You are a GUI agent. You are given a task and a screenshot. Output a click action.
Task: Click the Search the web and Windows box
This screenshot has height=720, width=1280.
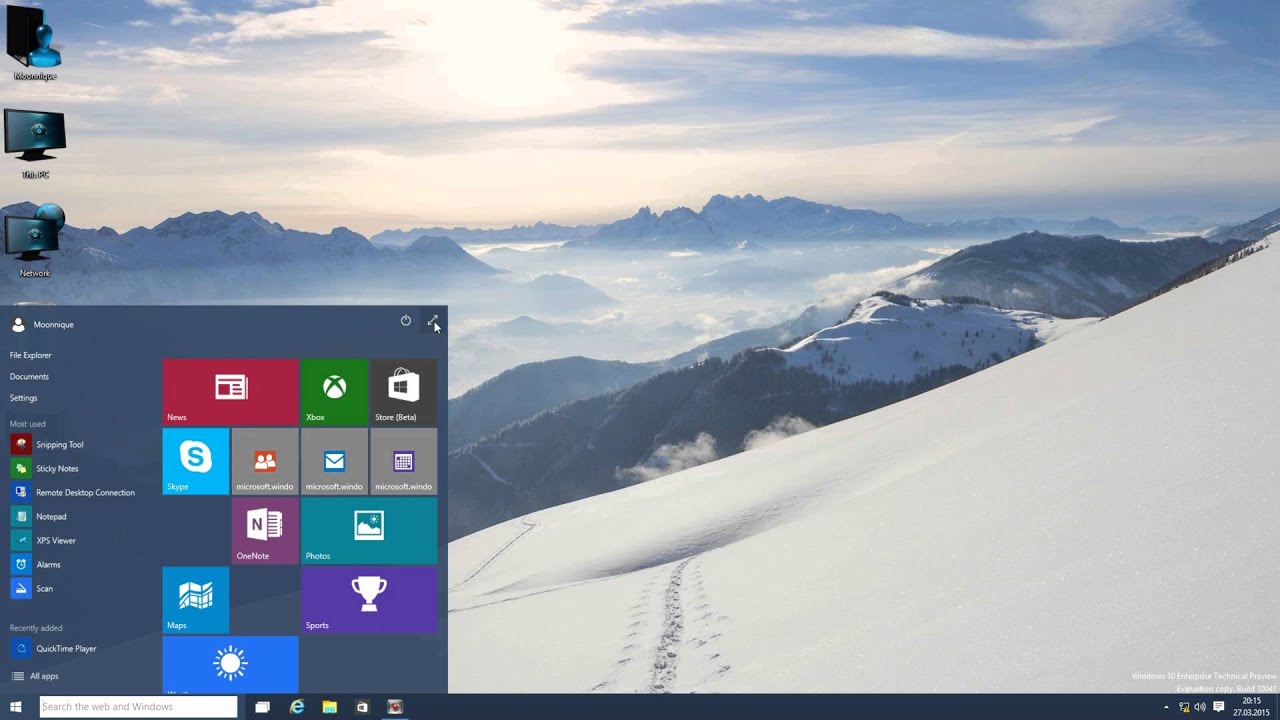(138, 707)
